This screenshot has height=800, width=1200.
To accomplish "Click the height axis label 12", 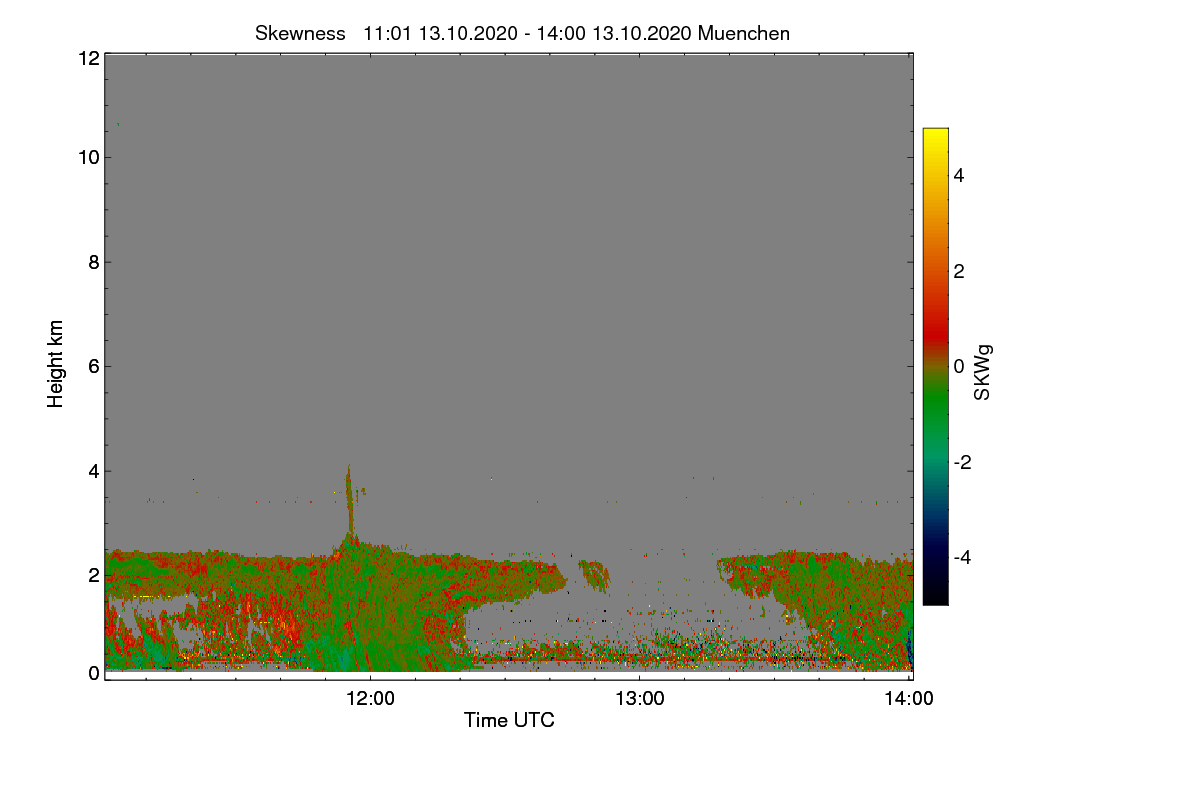I will tap(88, 58).
